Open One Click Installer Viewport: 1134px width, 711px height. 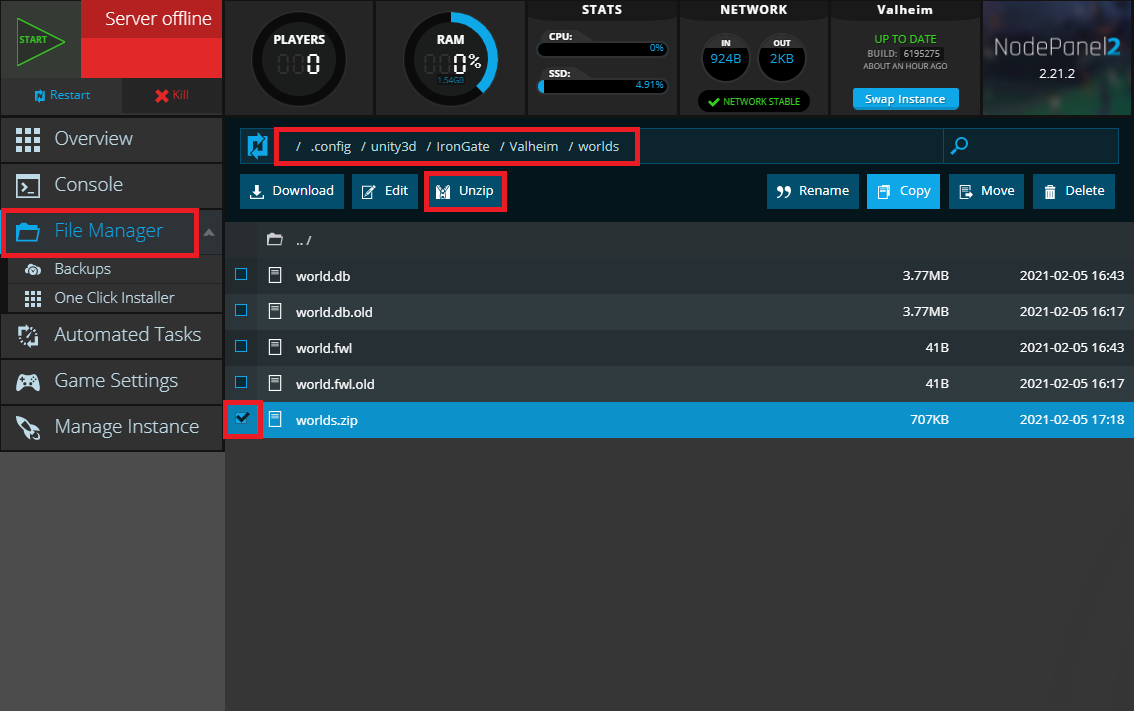pyautogui.click(x=114, y=298)
